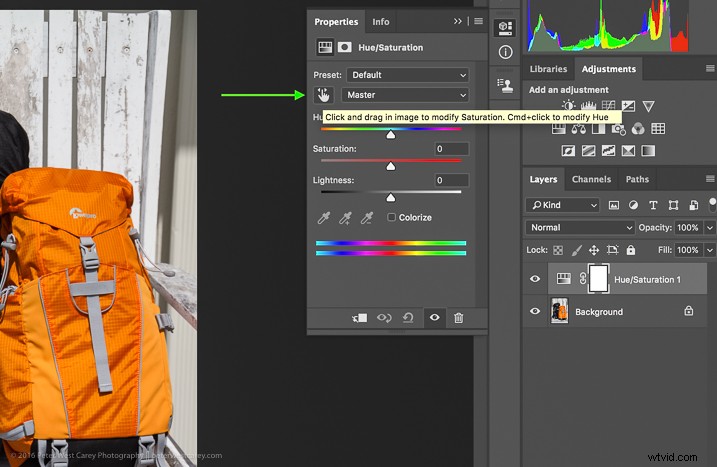
Task: Click the Saturation slider handle
Action: tap(391, 166)
